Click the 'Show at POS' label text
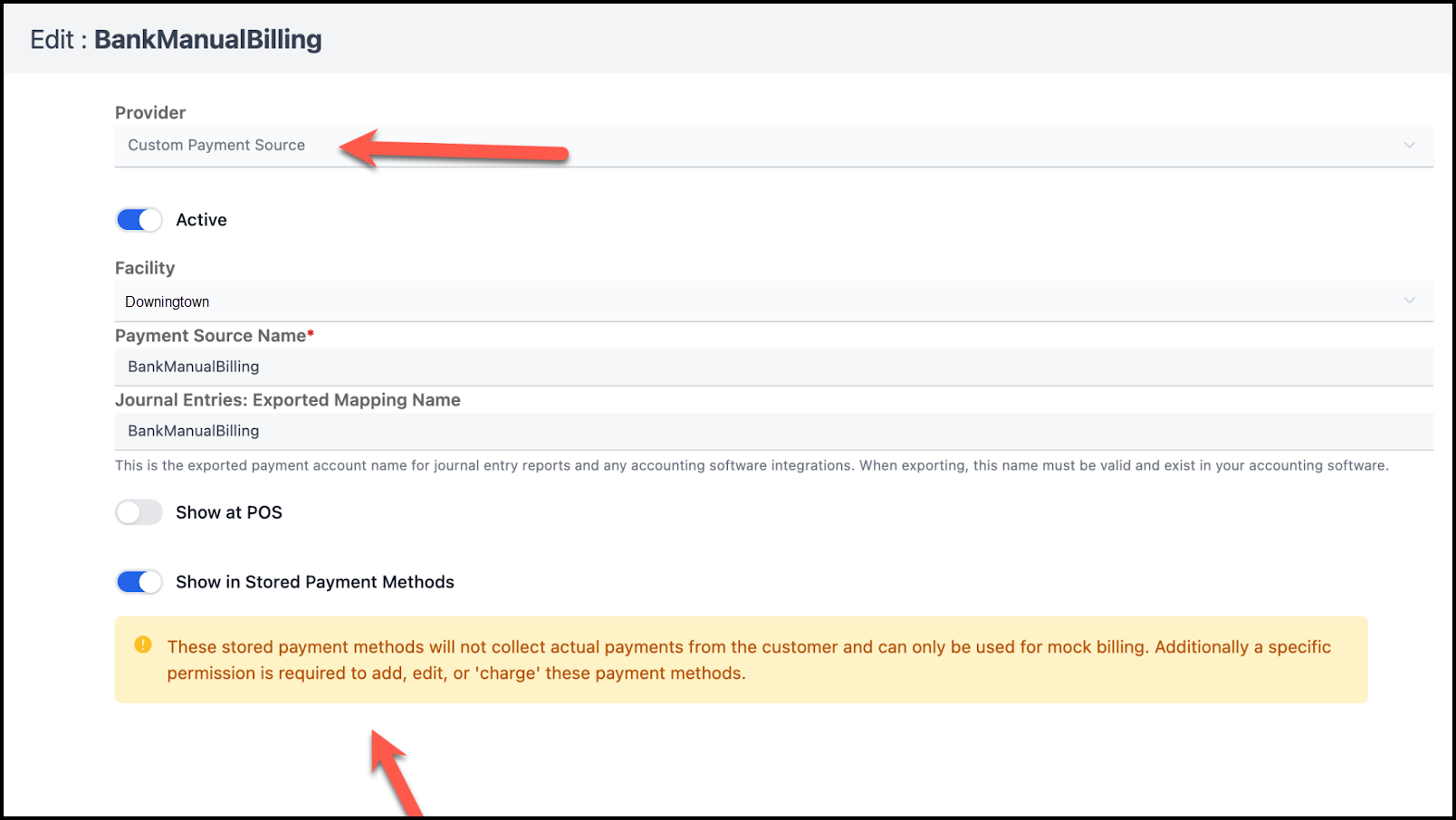 tap(229, 512)
